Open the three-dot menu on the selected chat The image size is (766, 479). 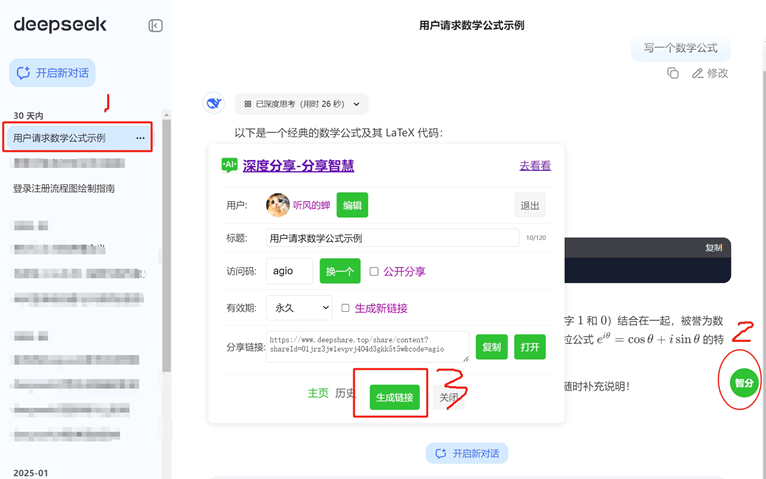pos(141,138)
